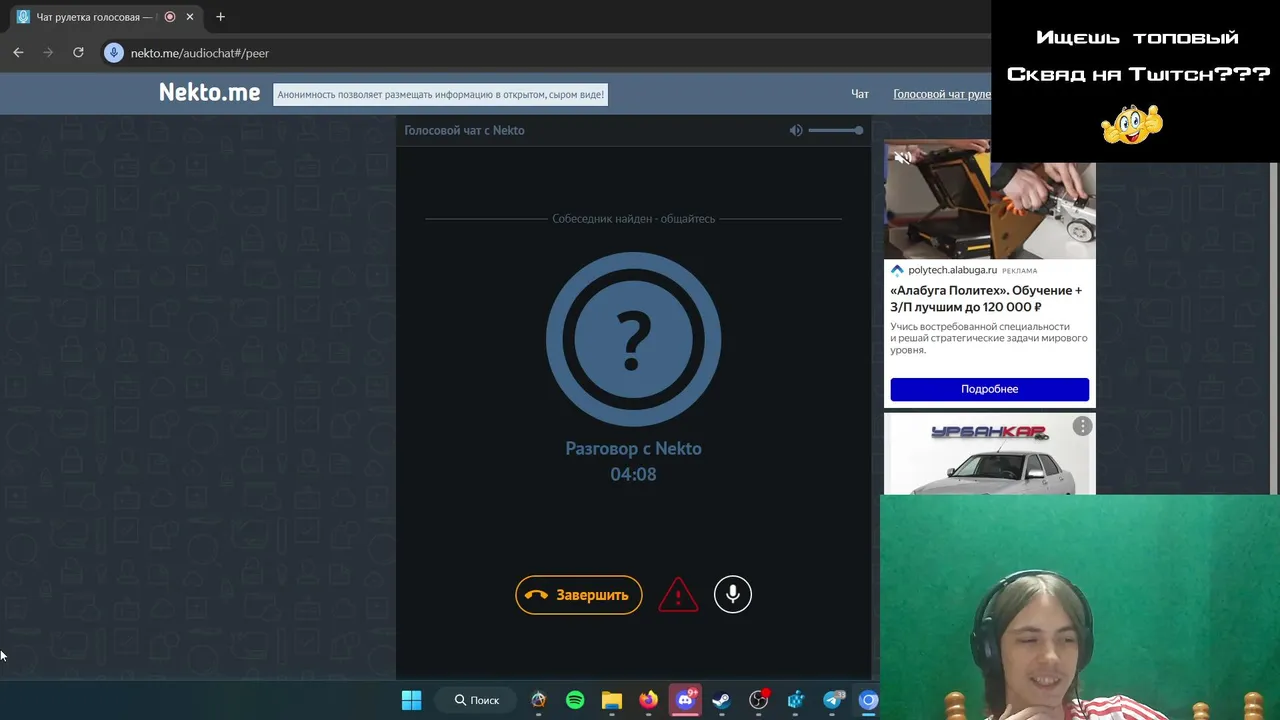Open Spotify from the taskbar
The height and width of the screenshot is (720, 1280).
coord(575,700)
